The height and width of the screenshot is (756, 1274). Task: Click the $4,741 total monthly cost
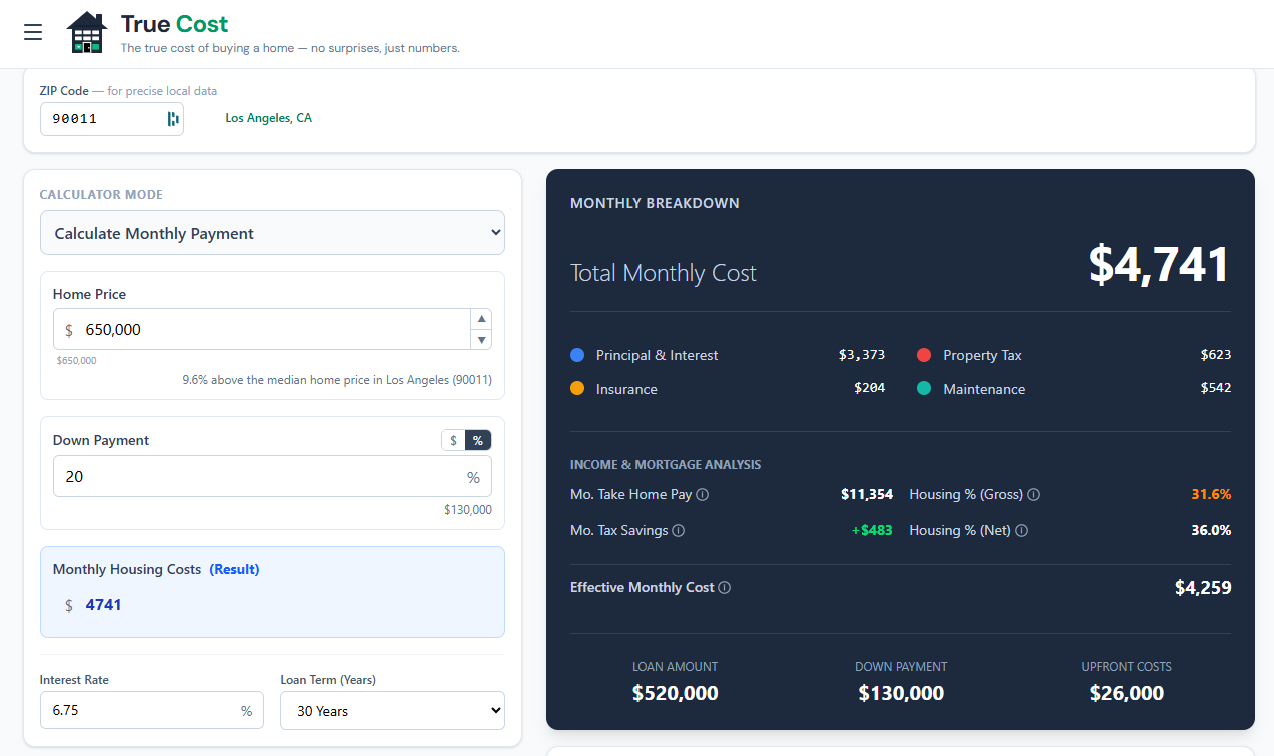1159,265
